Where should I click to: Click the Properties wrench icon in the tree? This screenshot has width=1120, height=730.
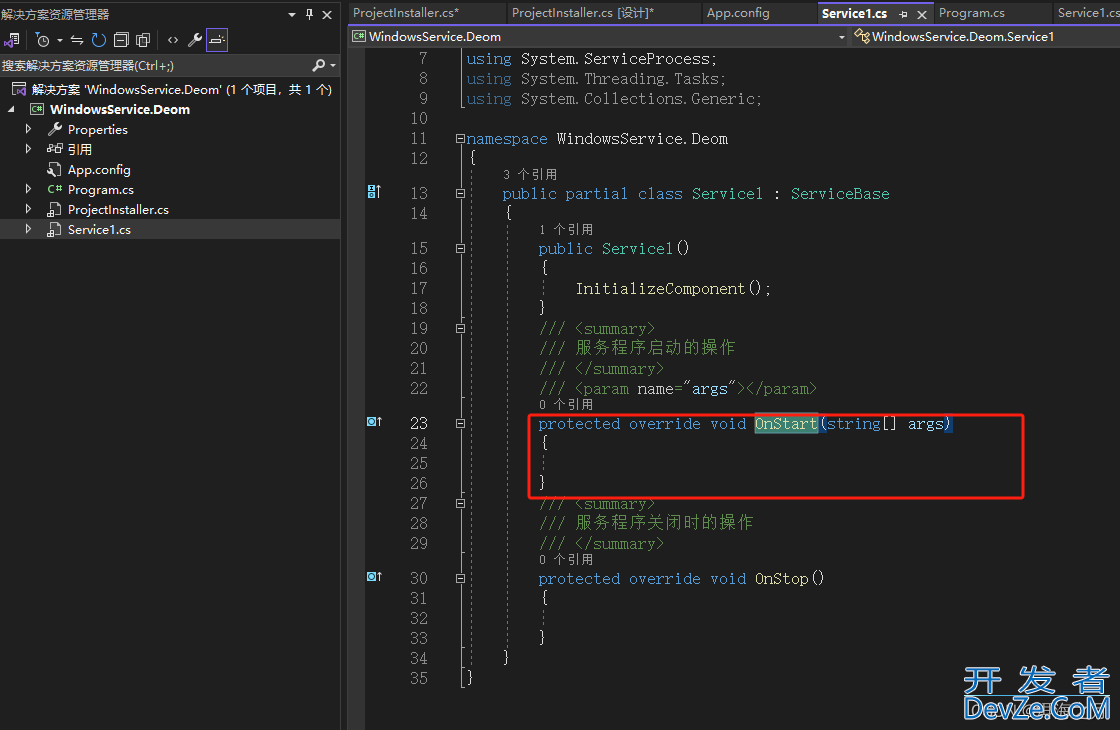[x=54, y=129]
